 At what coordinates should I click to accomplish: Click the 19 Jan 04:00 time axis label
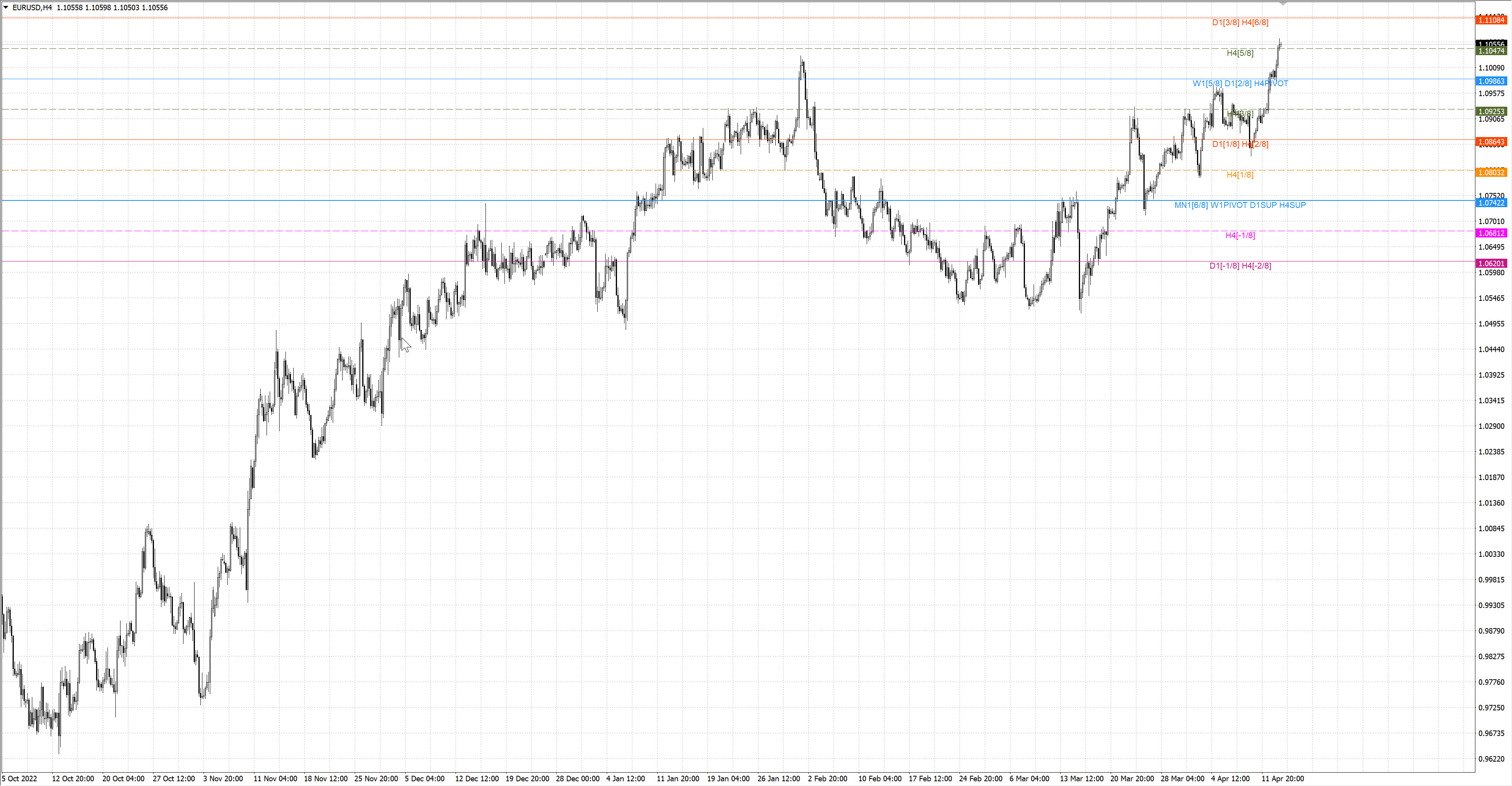(728, 779)
